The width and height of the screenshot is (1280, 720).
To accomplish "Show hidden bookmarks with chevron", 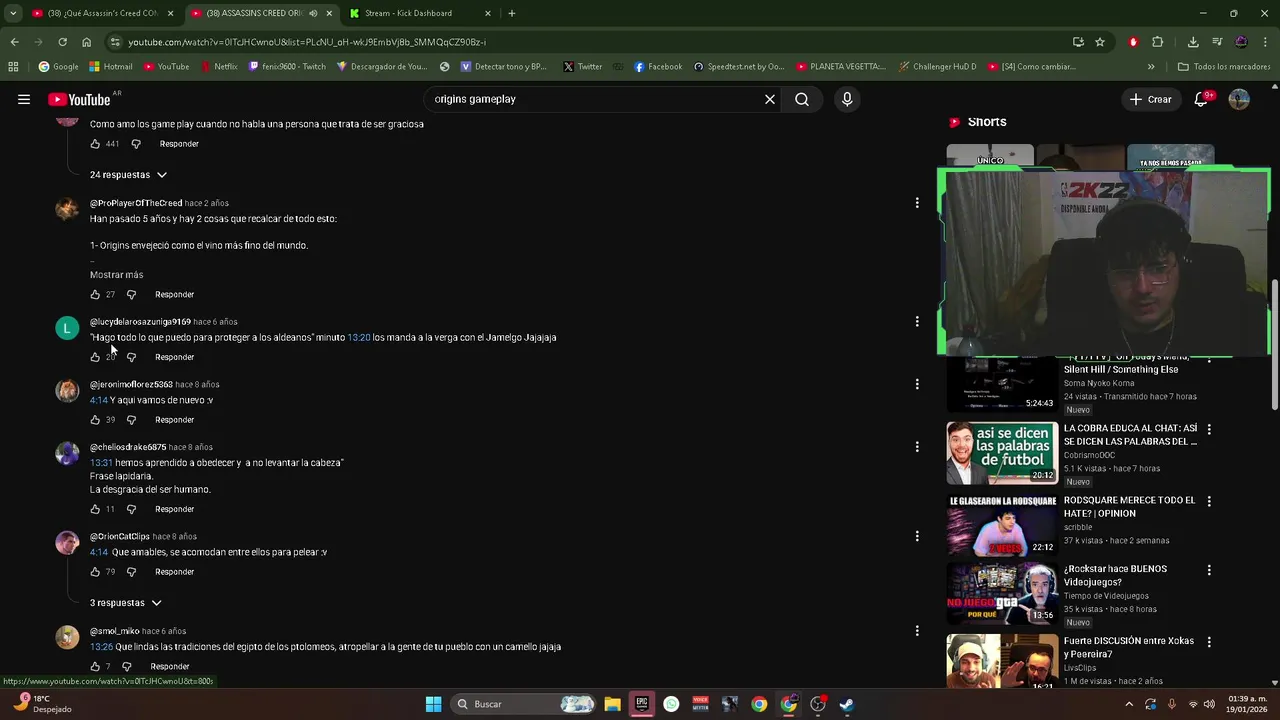I will pyautogui.click(x=1151, y=67).
